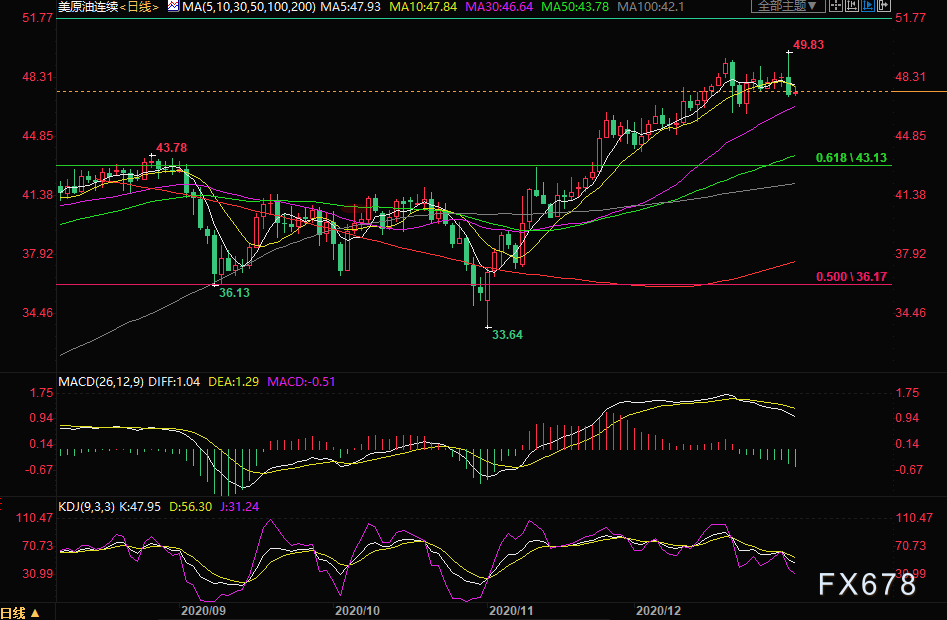Image resolution: width=947 pixels, height=620 pixels.
Task: Click the first toolbar icon right of 全部主题
Action: (835, 7)
